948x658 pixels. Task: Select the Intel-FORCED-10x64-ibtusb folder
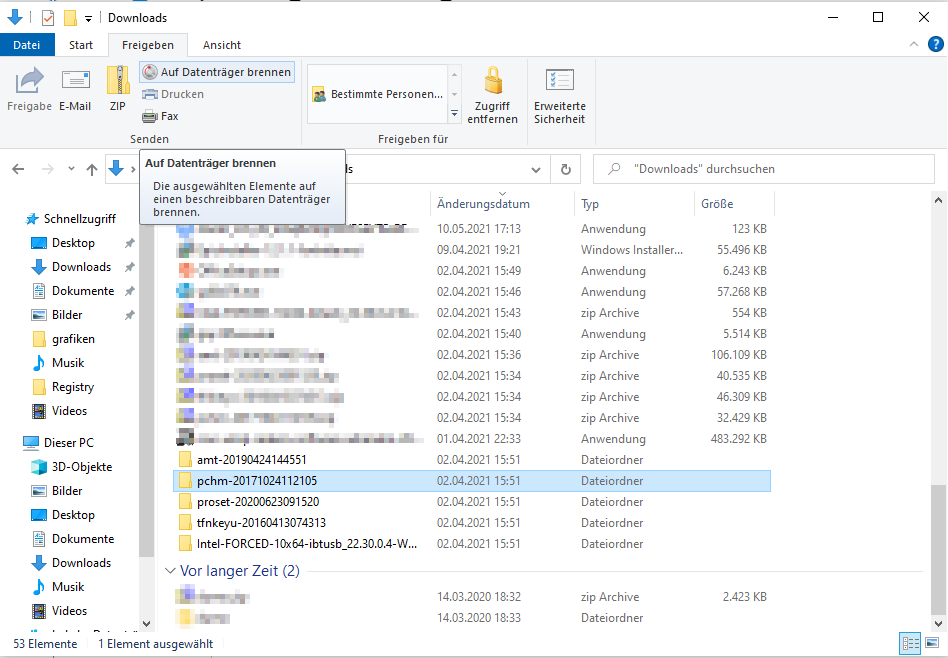472,544
